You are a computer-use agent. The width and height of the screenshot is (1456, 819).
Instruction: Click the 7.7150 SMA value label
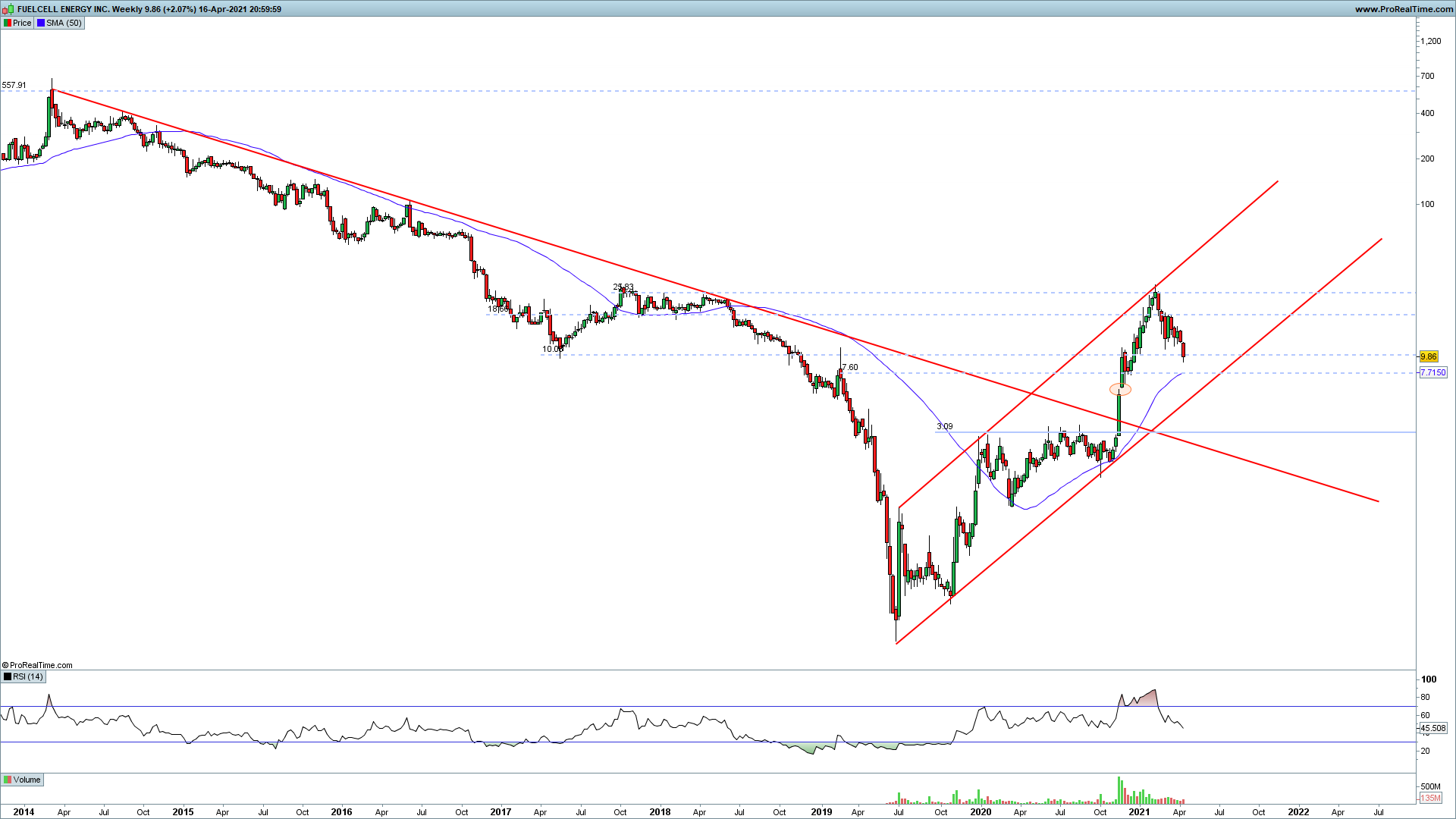[x=1432, y=372]
